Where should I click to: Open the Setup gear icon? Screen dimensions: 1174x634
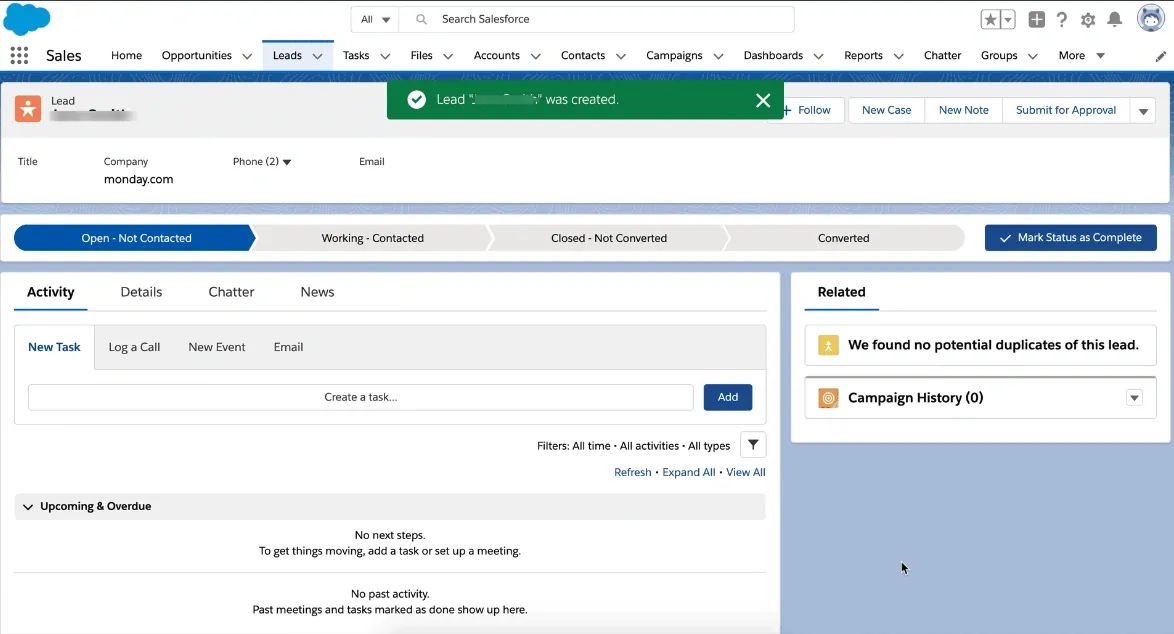(x=1088, y=20)
